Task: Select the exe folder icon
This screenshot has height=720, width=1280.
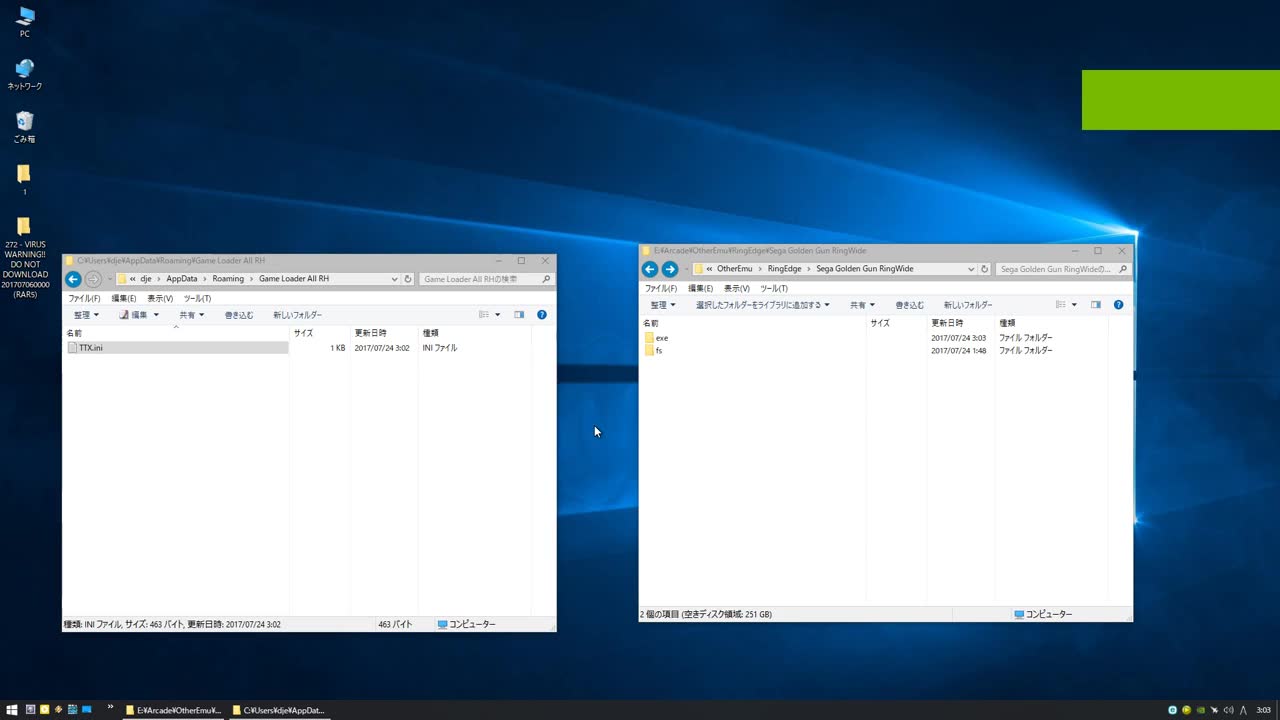Action: pos(649,338)
